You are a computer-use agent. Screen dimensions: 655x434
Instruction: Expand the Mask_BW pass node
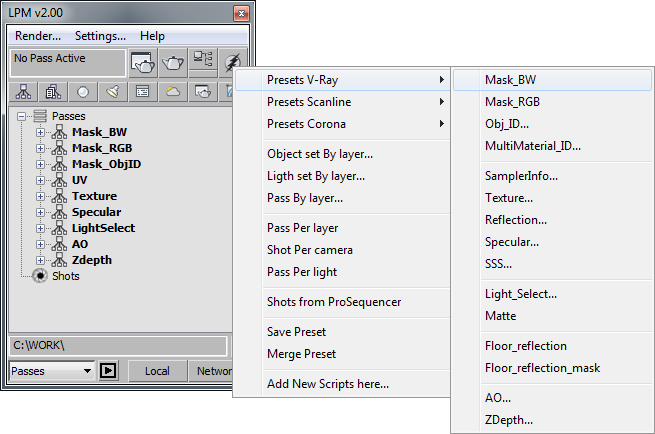pos(40,132)
